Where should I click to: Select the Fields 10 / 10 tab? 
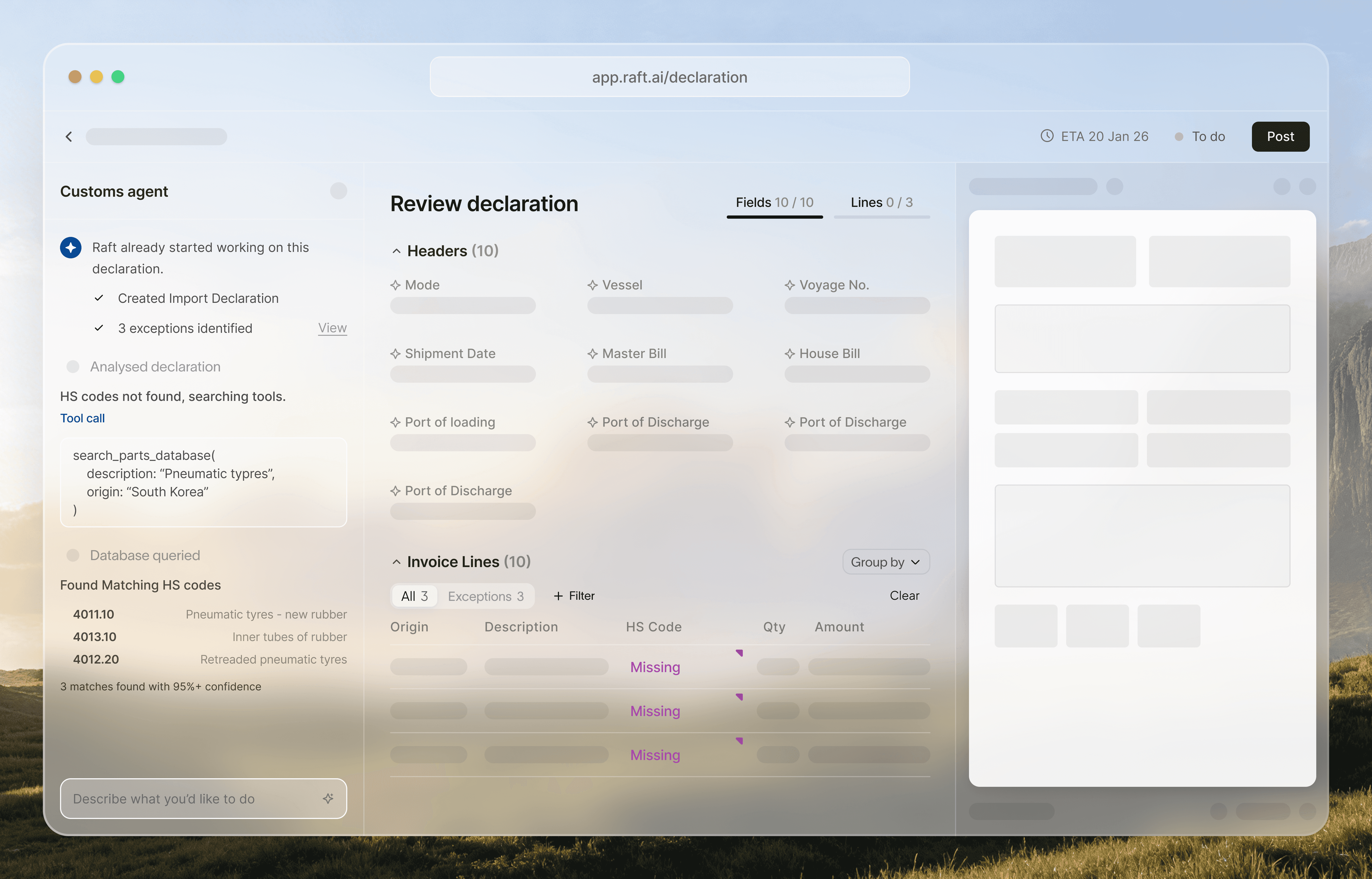pyautogui.click(x=774, y=203)
